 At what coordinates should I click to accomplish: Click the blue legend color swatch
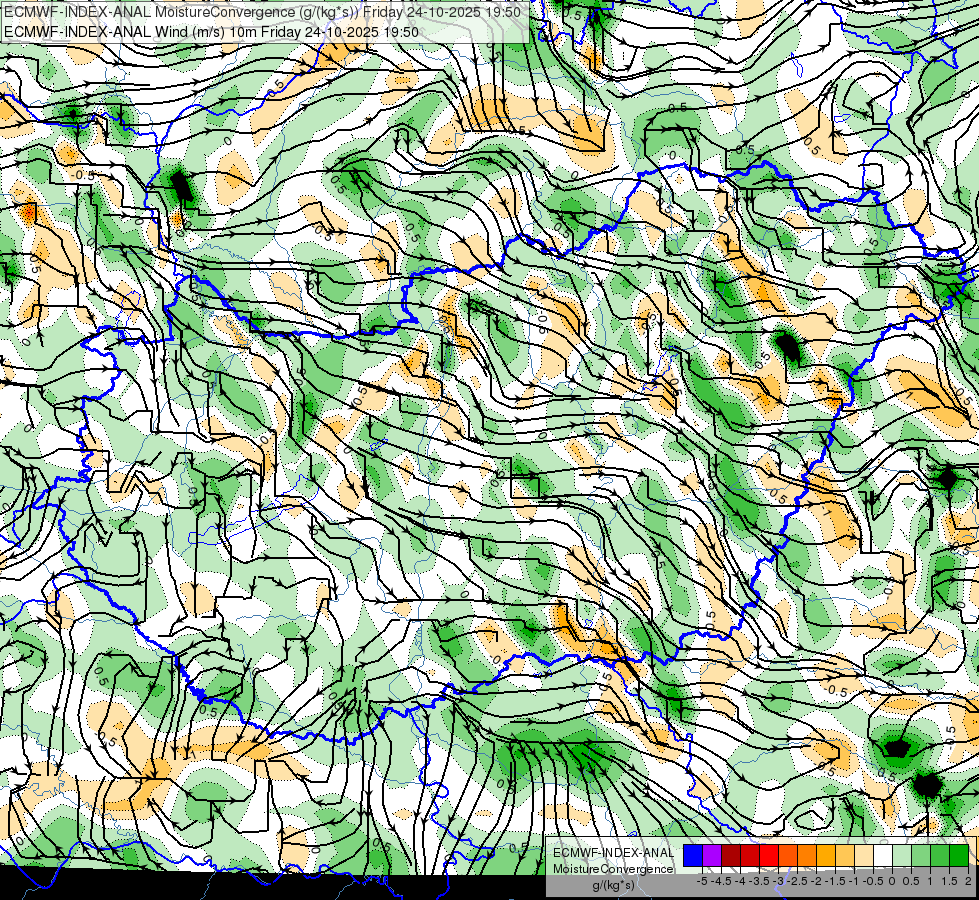click(693, 855)
